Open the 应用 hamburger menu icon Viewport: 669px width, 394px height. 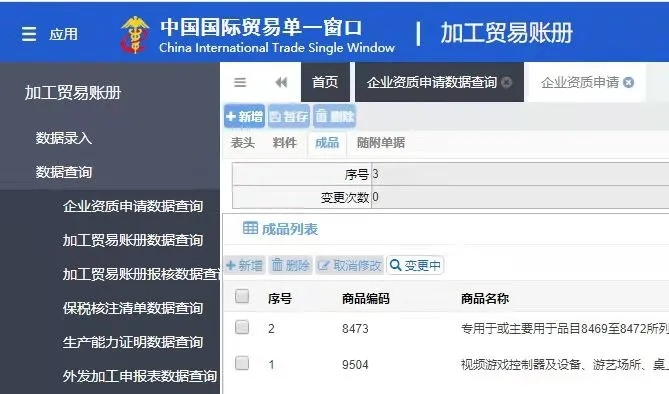pyautogui.click(x=29, y=34)
